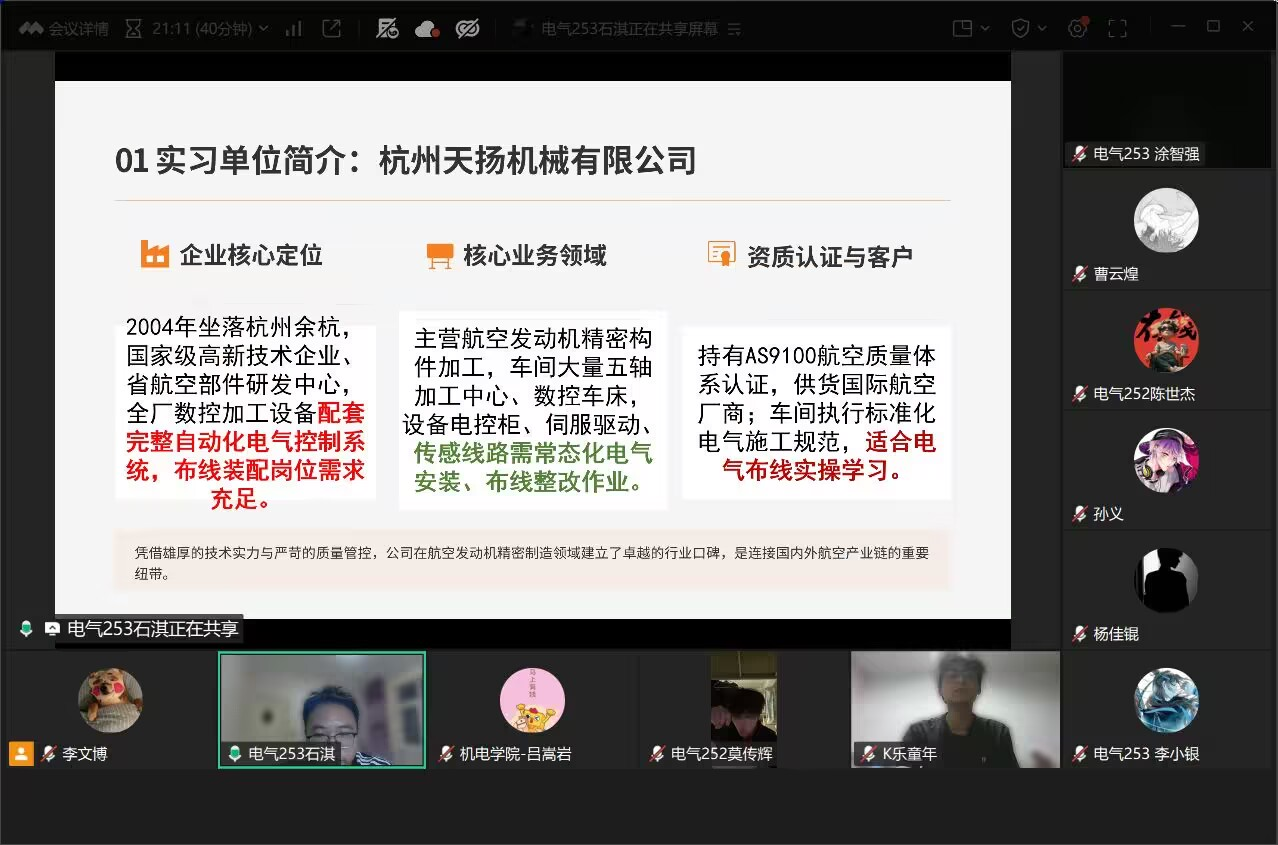Click muted mic icon next to 涂智强

1079,154
